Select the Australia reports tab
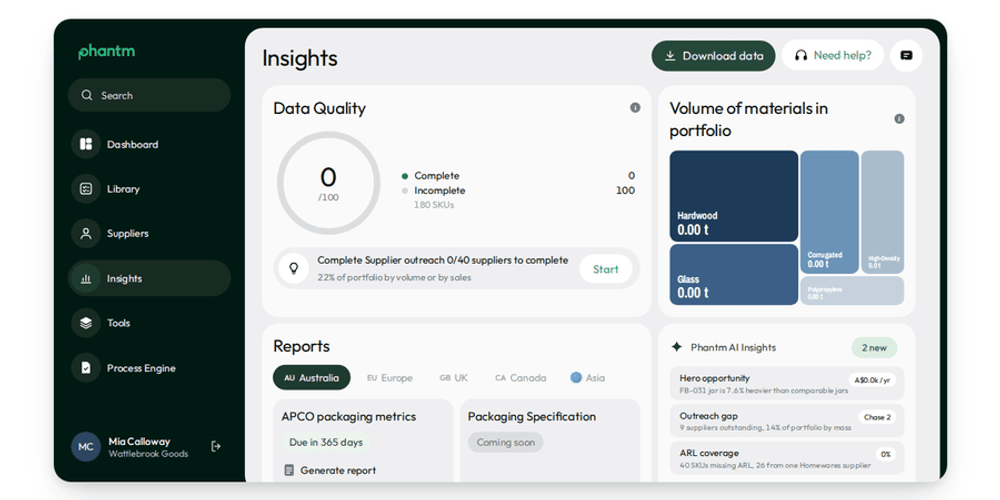 [311, 378]
